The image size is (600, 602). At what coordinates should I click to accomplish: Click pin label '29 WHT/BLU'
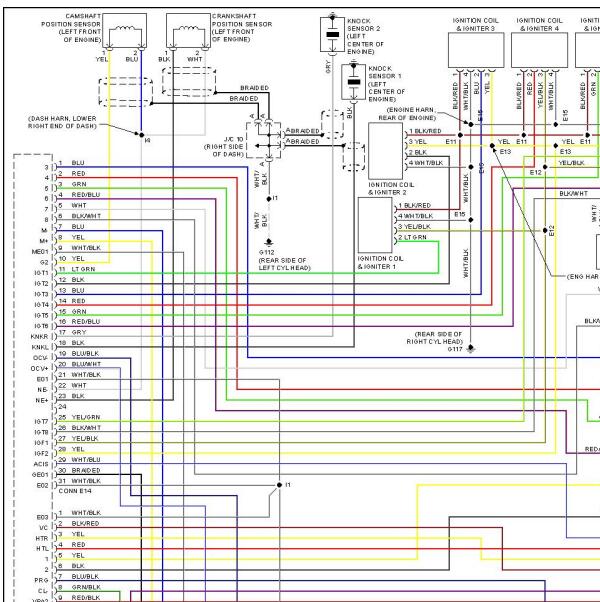click(79, 460)
